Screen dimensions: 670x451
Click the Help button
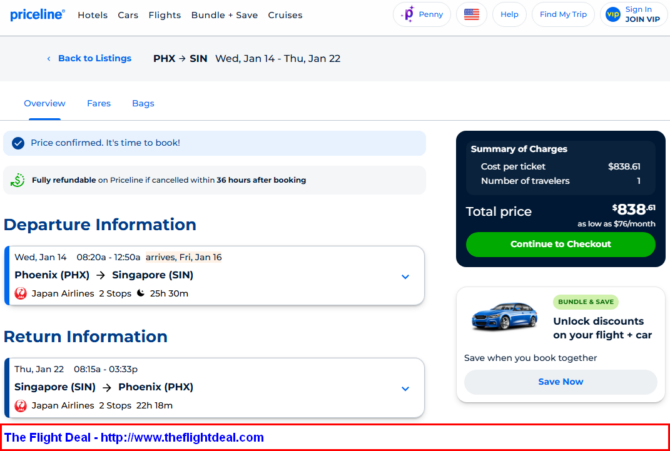coord(509,15)
